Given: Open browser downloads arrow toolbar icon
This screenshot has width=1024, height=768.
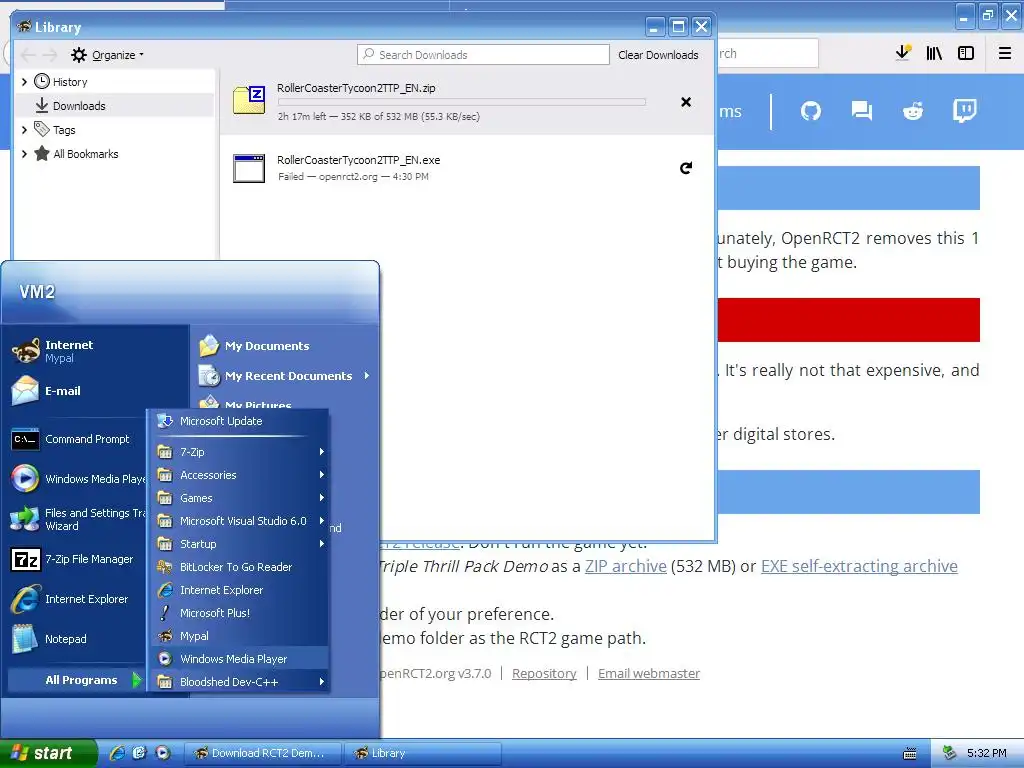Looking at the screenshot, I should tap(903, 53).
